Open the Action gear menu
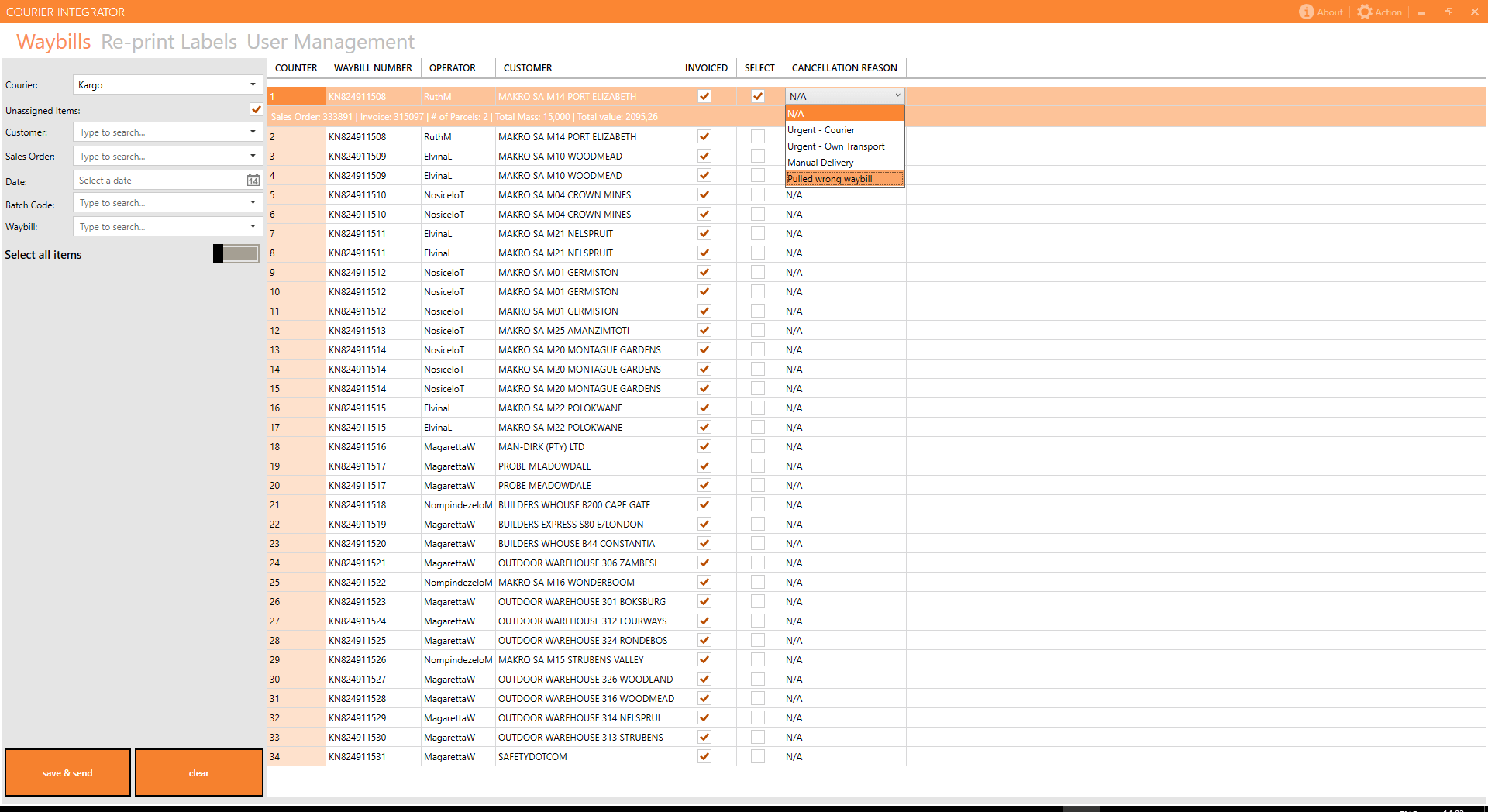This screenshot has height=812, width=1488. pos(1365,12)
